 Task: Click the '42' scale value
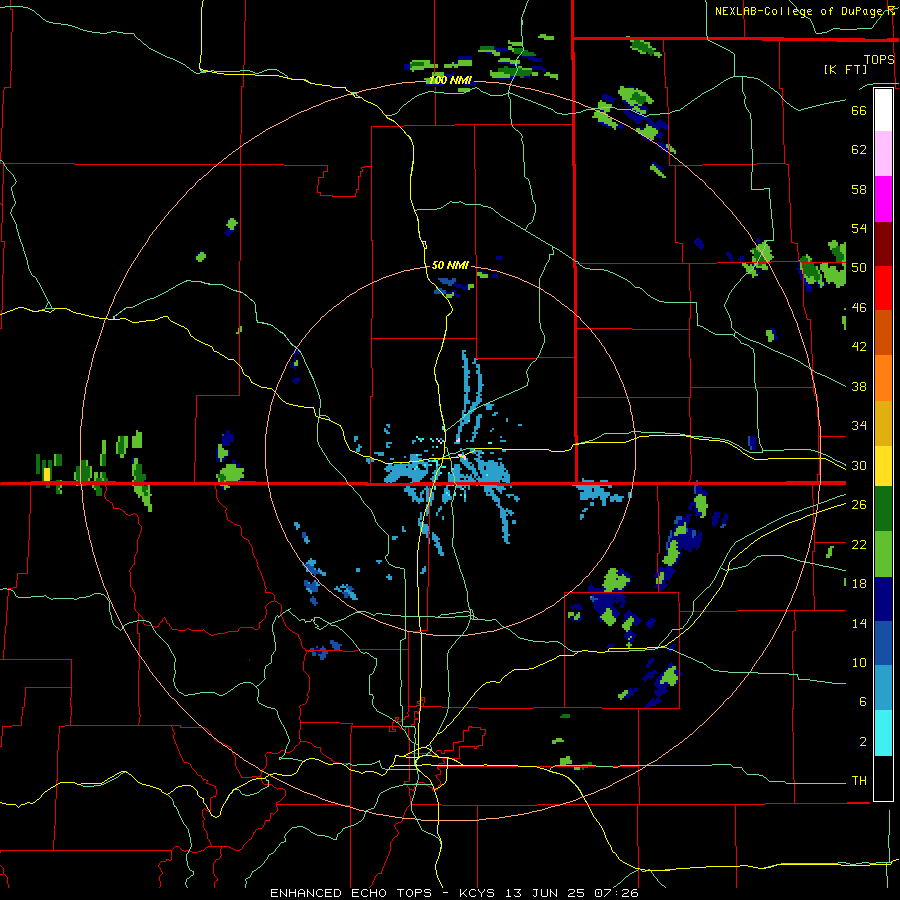click(x=859, y=347)
